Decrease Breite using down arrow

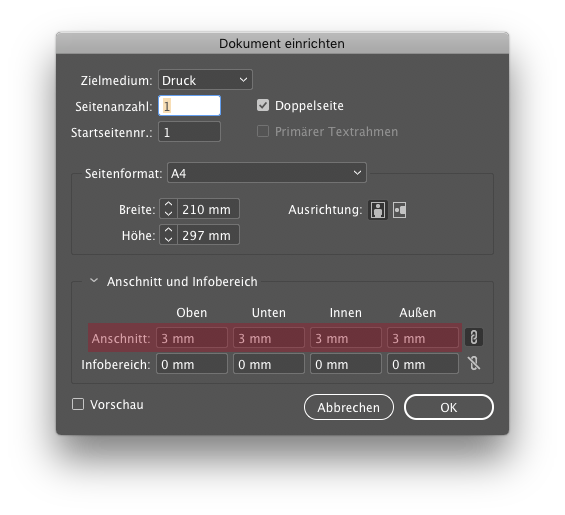point(168,214)
